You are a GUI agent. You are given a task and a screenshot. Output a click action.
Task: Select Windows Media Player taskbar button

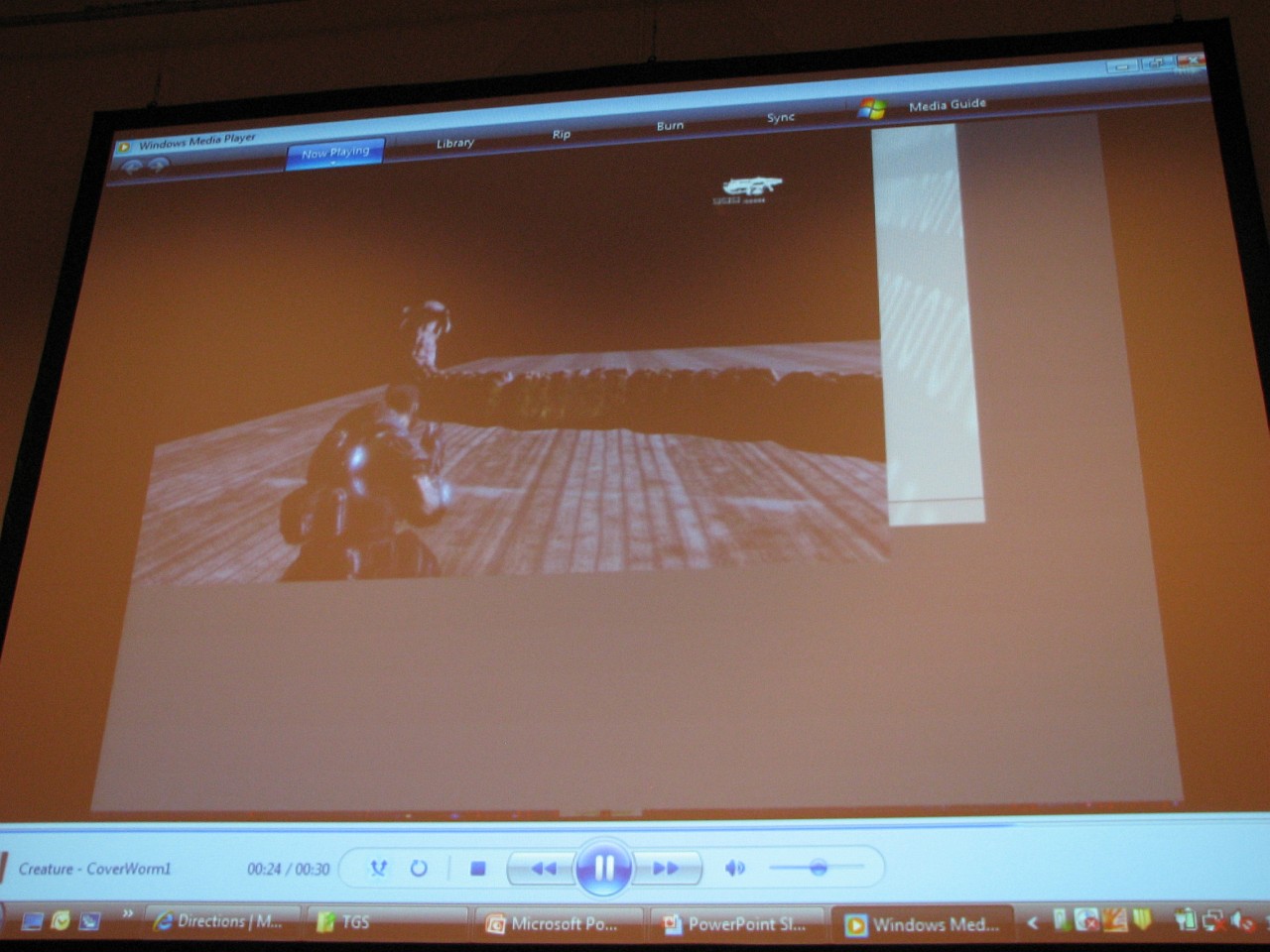point(923,924)
